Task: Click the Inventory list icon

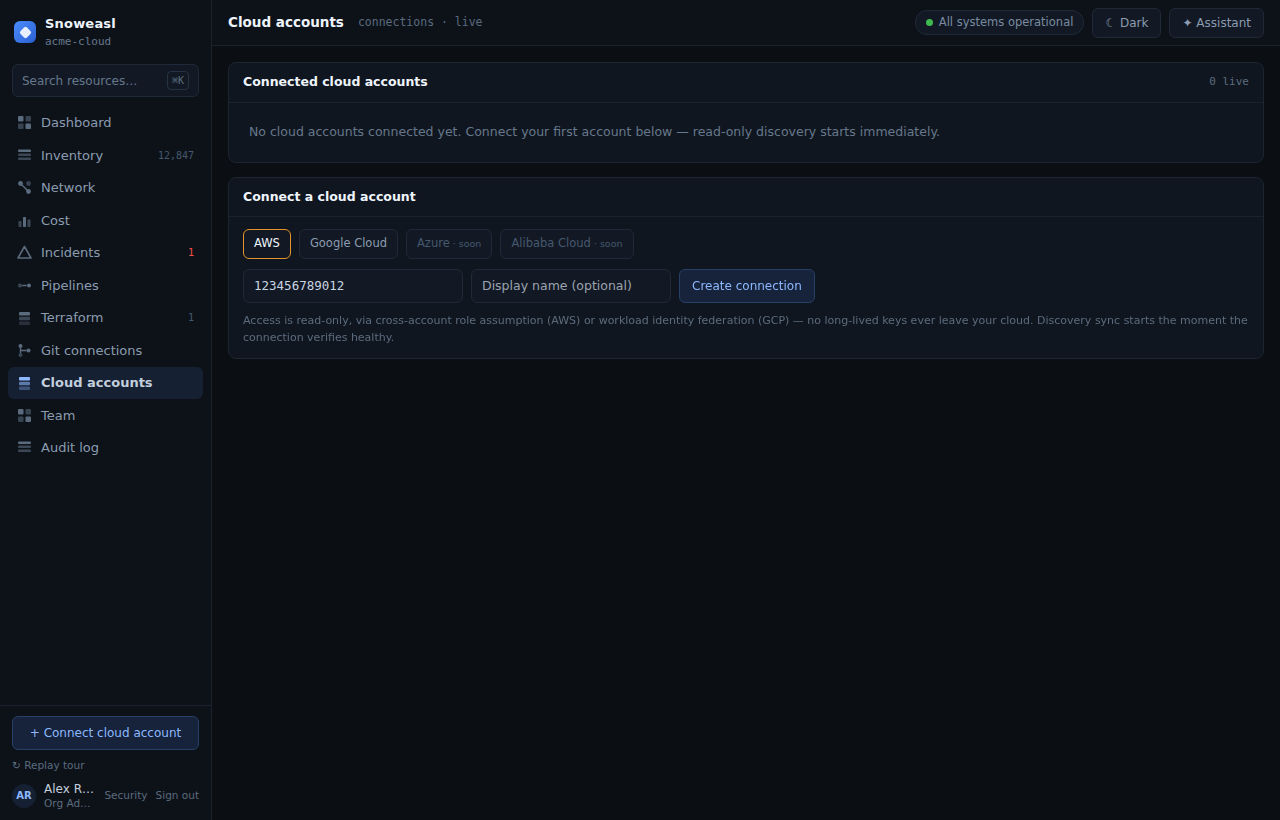Action: 25,155
